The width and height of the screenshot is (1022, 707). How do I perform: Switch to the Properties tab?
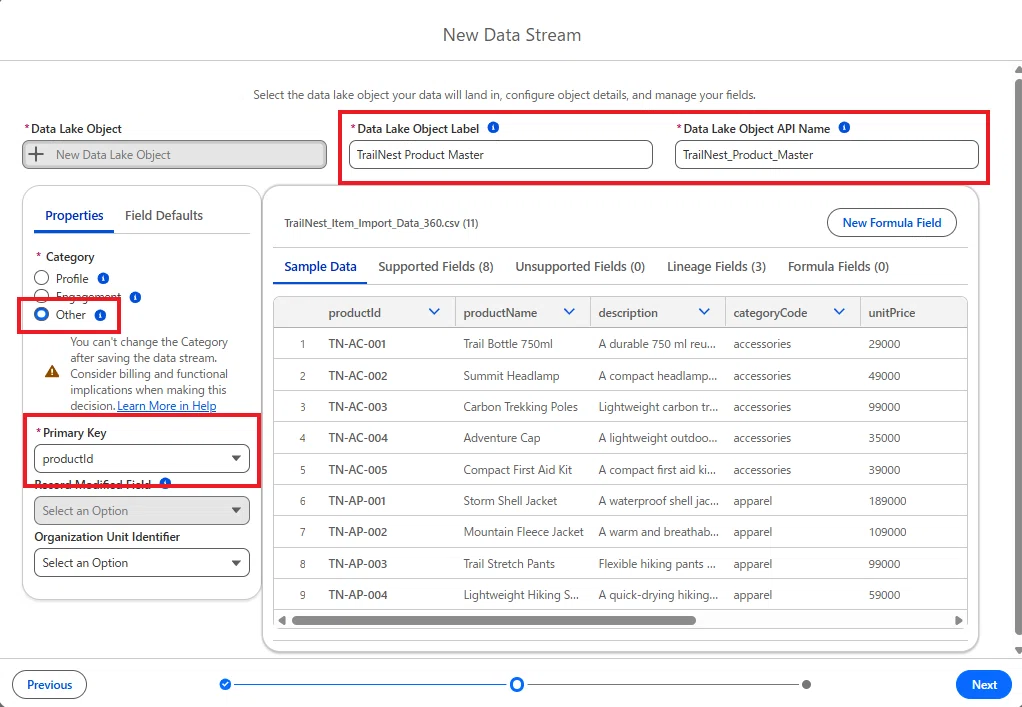coord(74,216)
